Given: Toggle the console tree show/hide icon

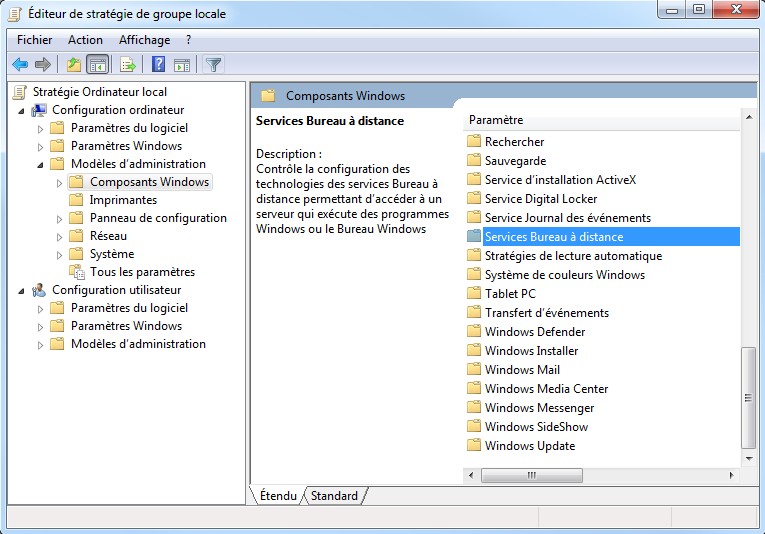Looking at the screenshot, I should coord(98,65).
